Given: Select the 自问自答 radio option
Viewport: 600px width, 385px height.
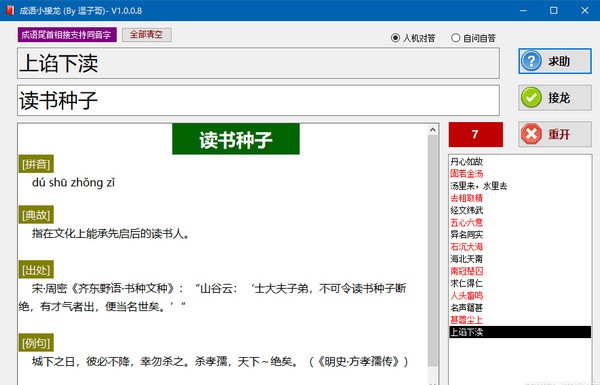Looking at the screenshot, I should point(473,38).
